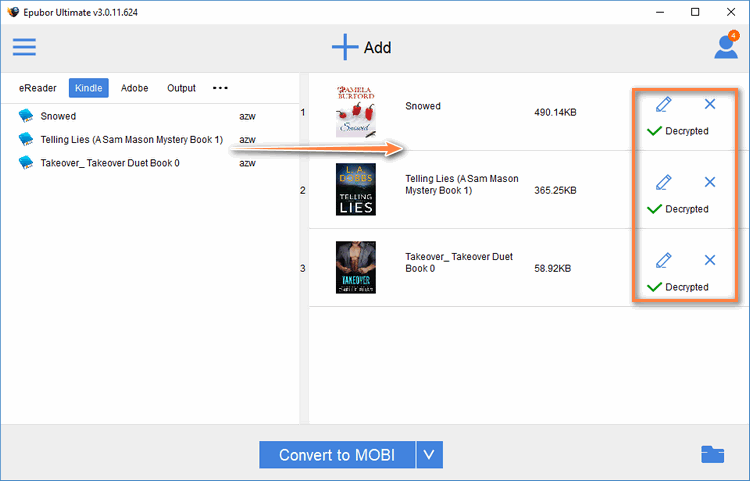Switch to the Kindle tab
The height and width of the screenshot is (481, 750).
pos(88,88)
